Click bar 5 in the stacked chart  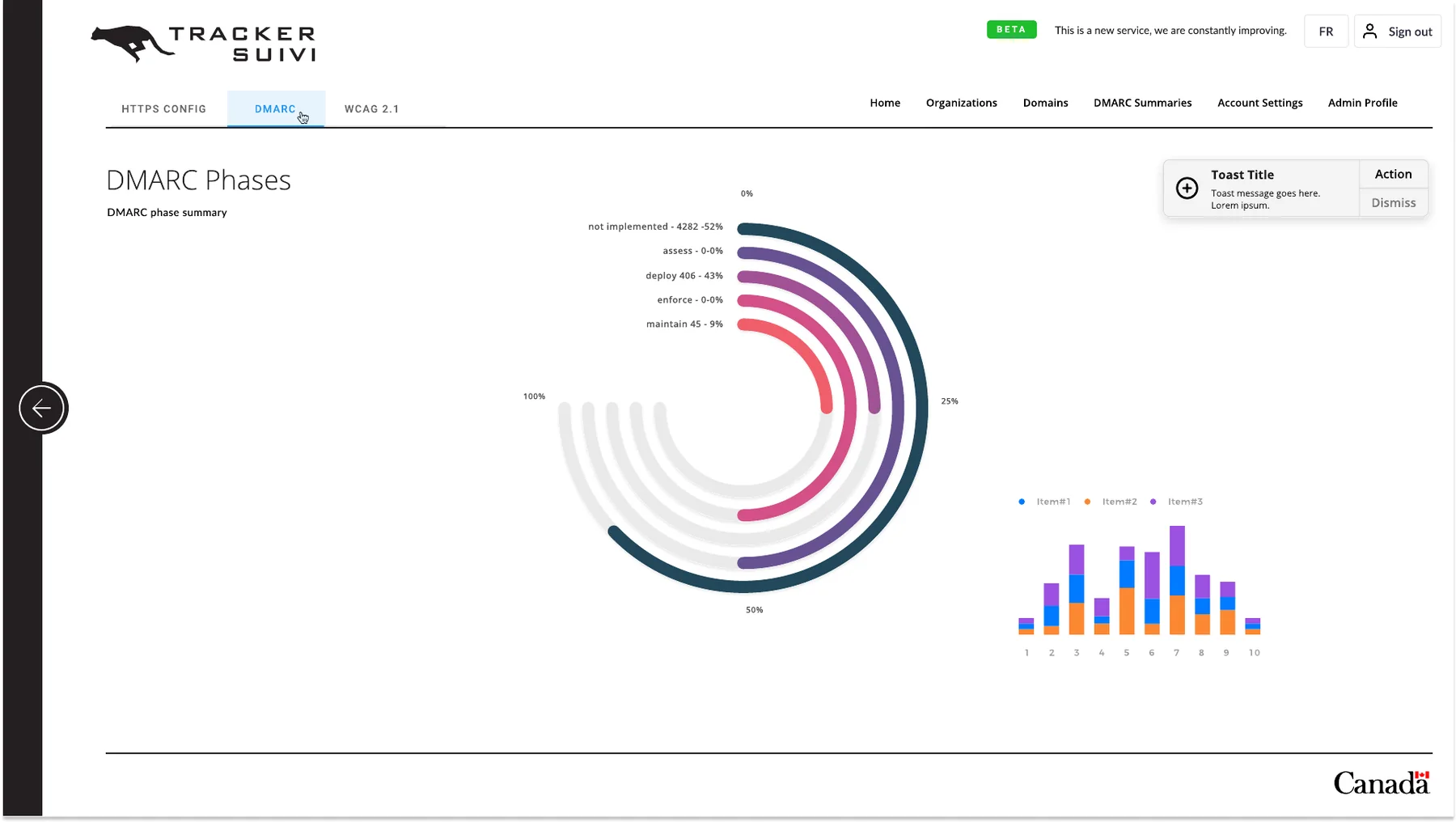pos(1127,591)
